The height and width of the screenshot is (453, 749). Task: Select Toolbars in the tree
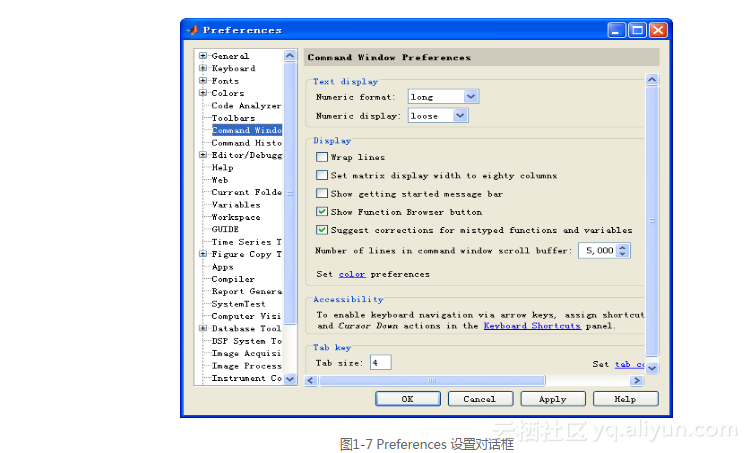233,118
